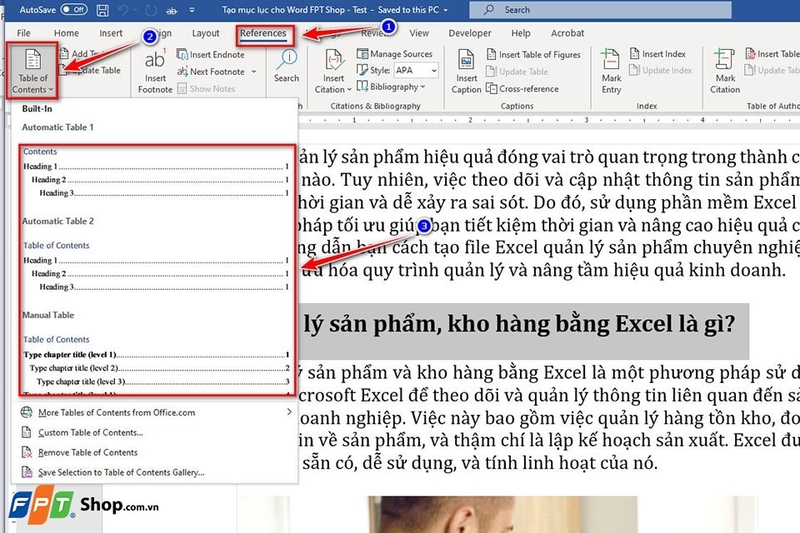Click the Insert Index page icon
Viewport: 800px width, 533px height.
(635, 54)
